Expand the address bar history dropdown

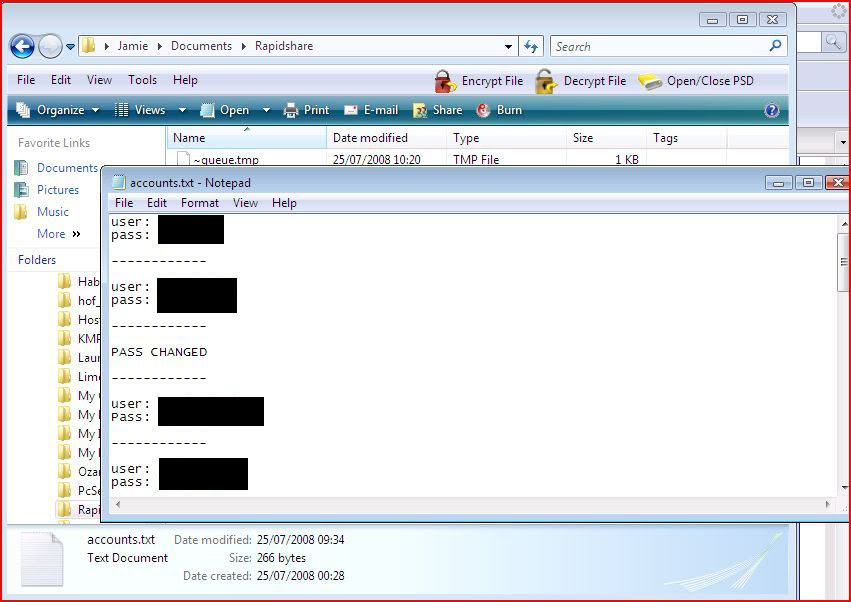(x=509, y=46)
